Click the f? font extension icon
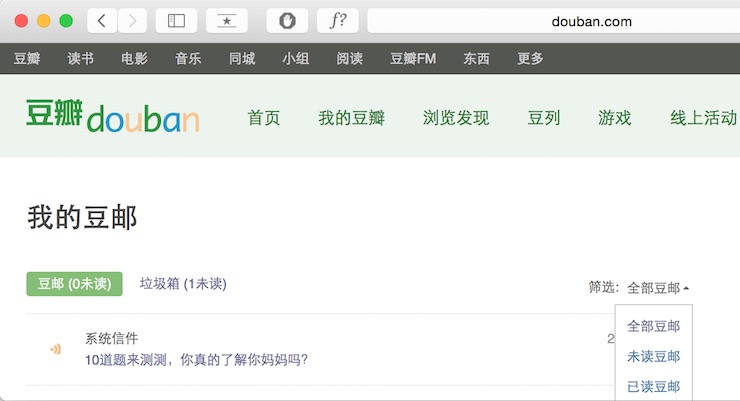Screen dimensions: 740x401 pos(337,21)
